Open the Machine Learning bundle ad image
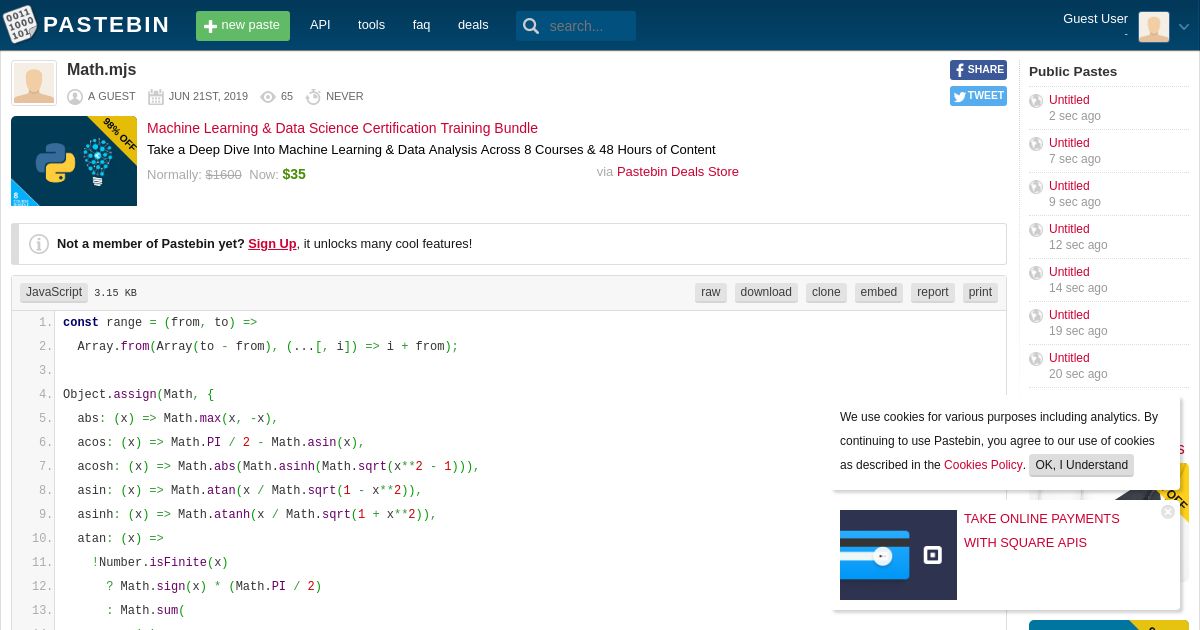This screenshot has width=1200, height=630. (74, 161)
